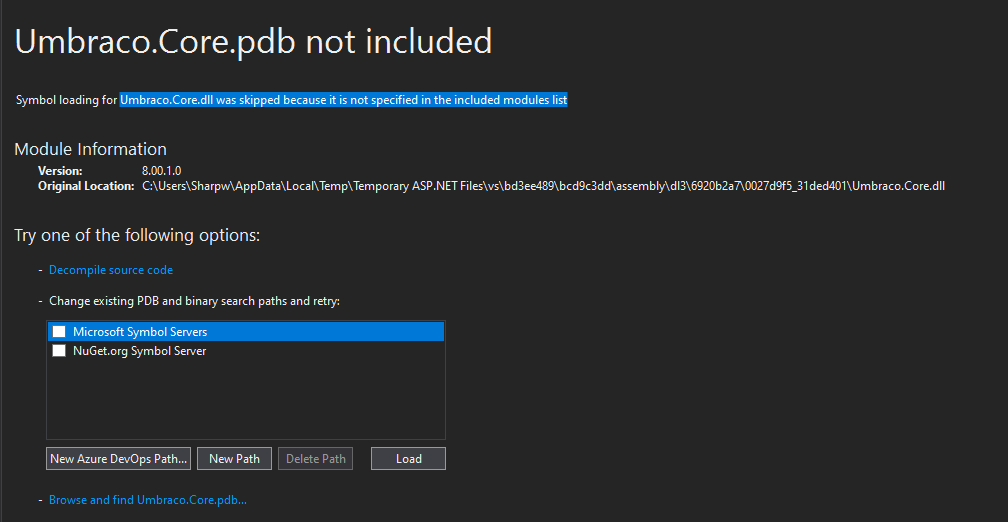Click the Delete Path button
Screen dimensions: 1008x522
(316, 458)
